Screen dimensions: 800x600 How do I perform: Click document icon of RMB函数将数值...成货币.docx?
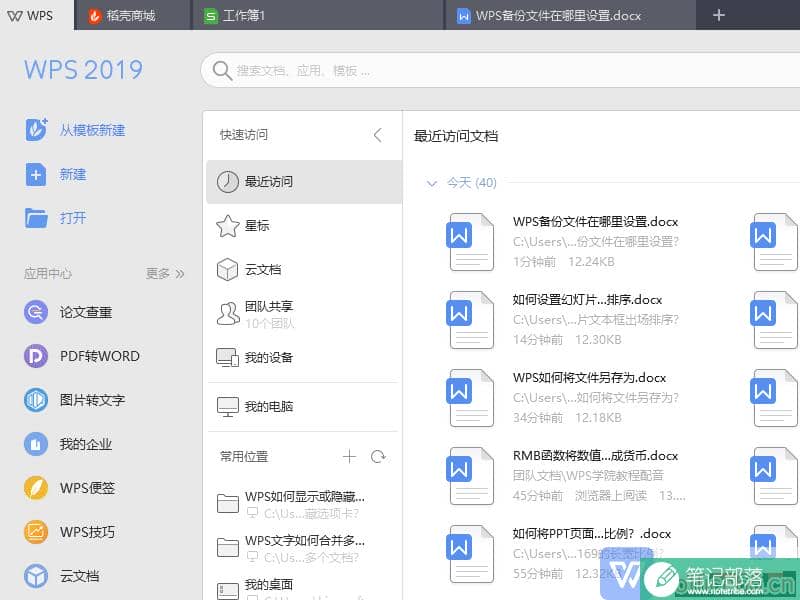click(x=471, y=476)
